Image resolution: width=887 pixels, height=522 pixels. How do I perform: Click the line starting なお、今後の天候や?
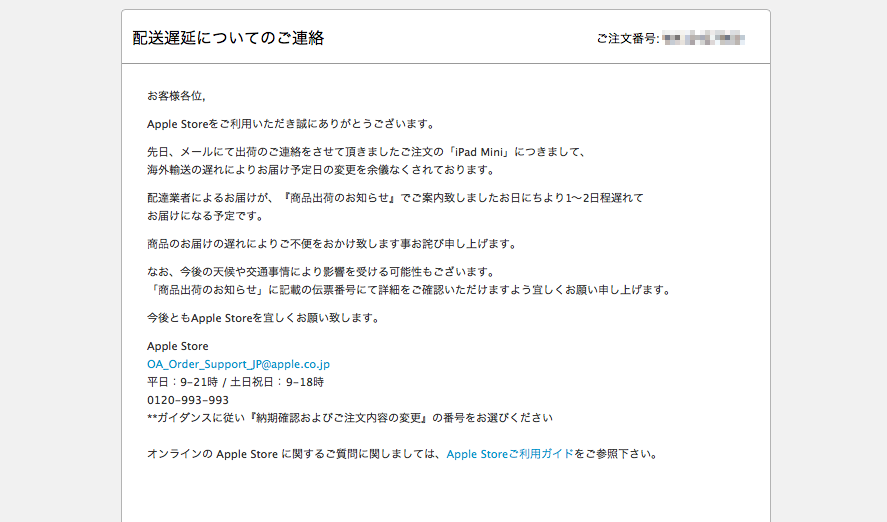pyautogui.click(x=322, y=272)
